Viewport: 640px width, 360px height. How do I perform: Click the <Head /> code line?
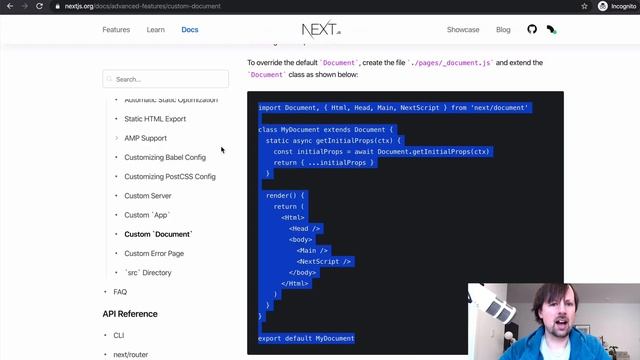[x=304, y=229]
